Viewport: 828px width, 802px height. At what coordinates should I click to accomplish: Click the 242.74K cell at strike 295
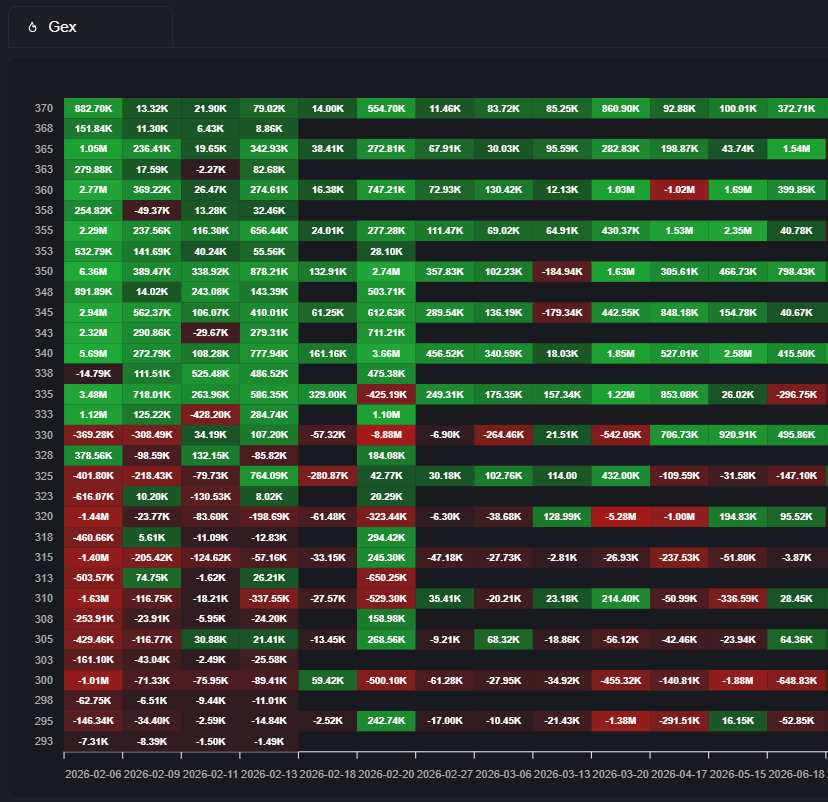pyautogui.click(x=386, y=721)
